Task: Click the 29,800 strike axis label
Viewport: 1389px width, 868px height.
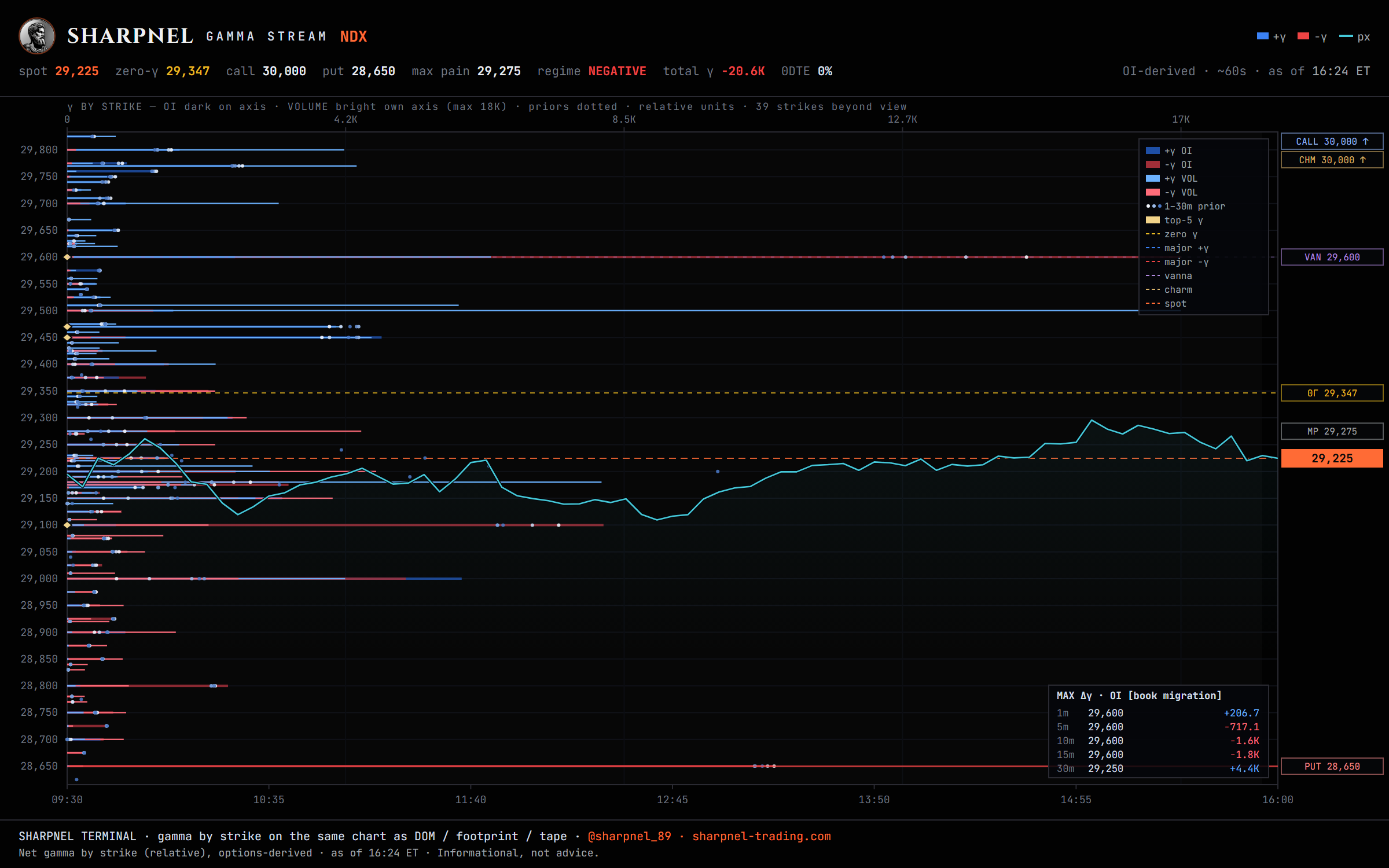Action: (39, 150)
